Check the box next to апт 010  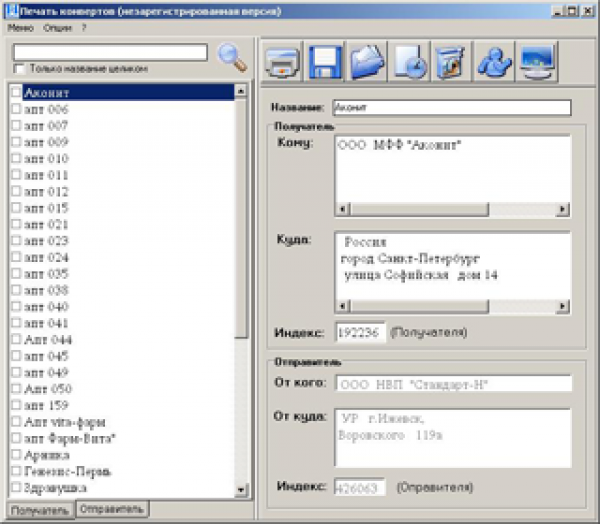tap(16, 158)
